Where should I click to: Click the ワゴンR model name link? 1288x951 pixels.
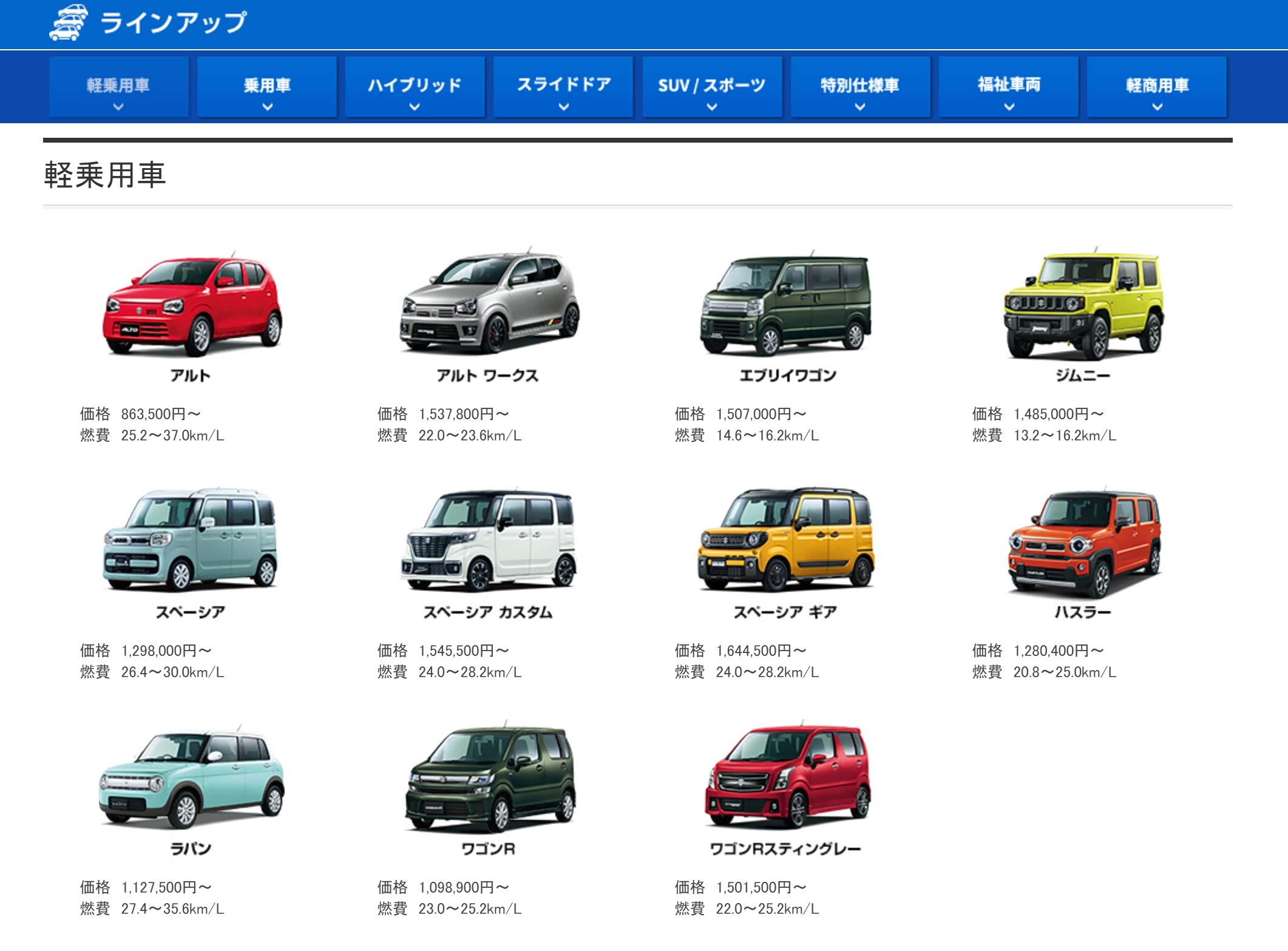[x=488, y=848]
